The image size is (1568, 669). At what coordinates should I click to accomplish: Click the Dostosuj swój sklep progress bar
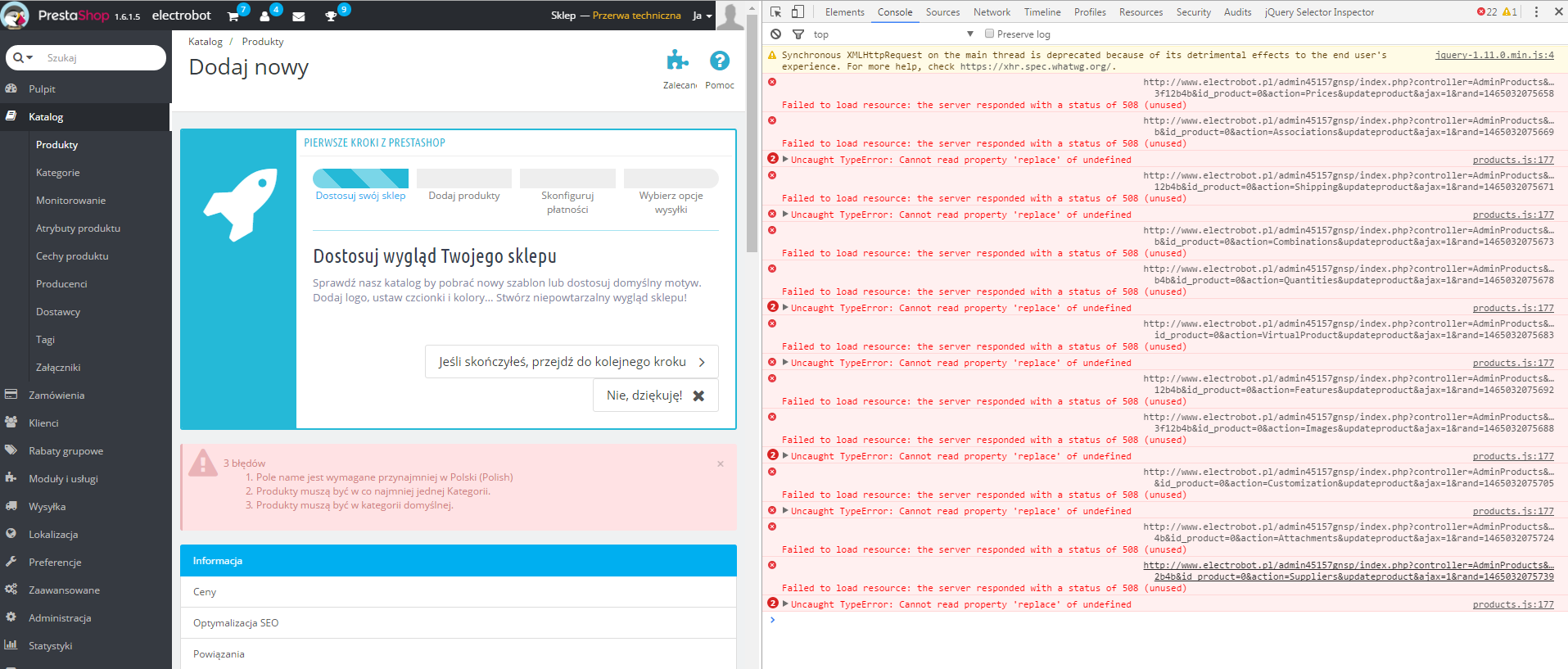point(360,179)
